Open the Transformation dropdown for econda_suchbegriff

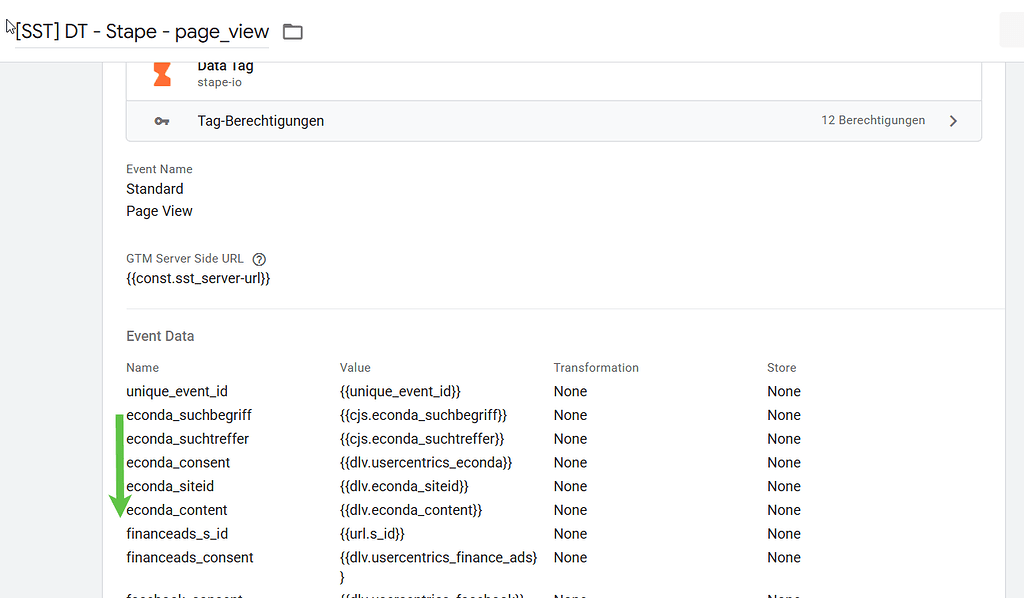(x=570, y=415)
